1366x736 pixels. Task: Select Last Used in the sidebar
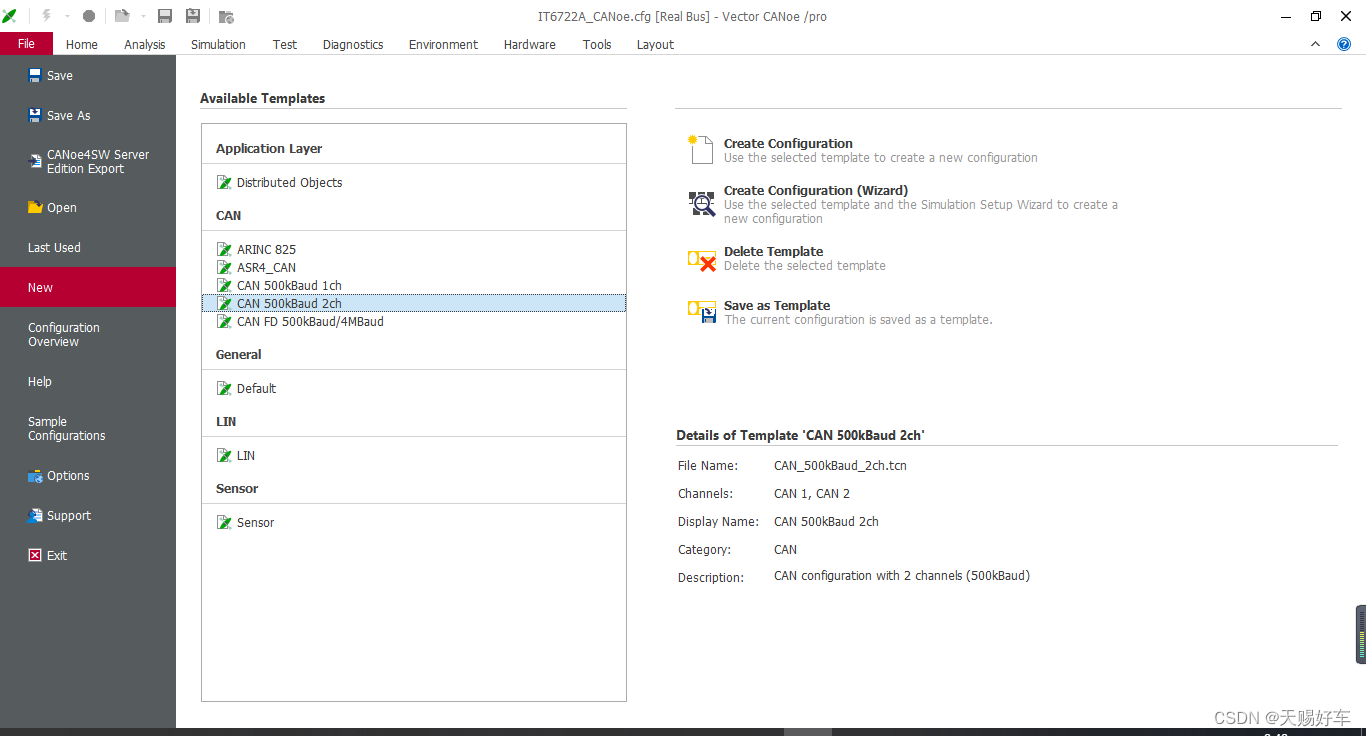(x=88, y=247)
